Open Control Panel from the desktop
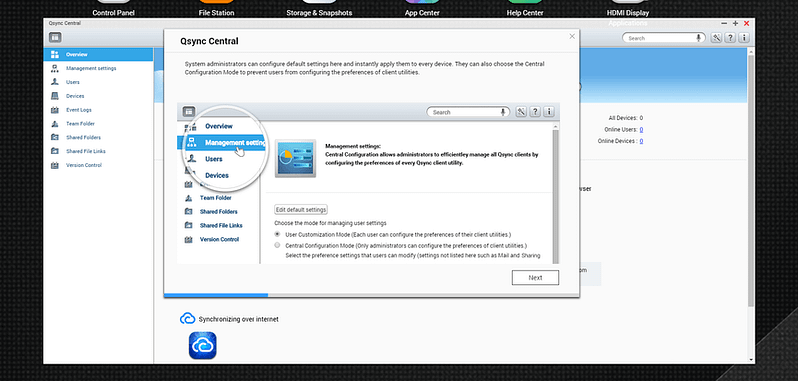Screen dimensions: 798x381 coord(113,9)
